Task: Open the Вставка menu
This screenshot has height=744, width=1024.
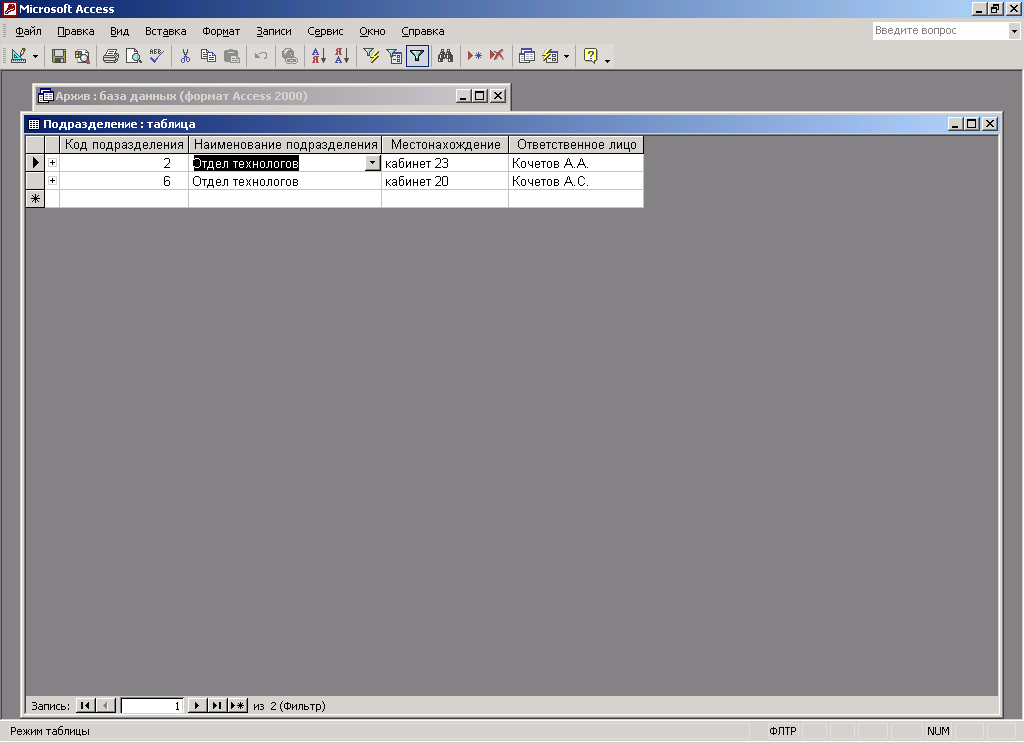Action: tap(166, 31)
